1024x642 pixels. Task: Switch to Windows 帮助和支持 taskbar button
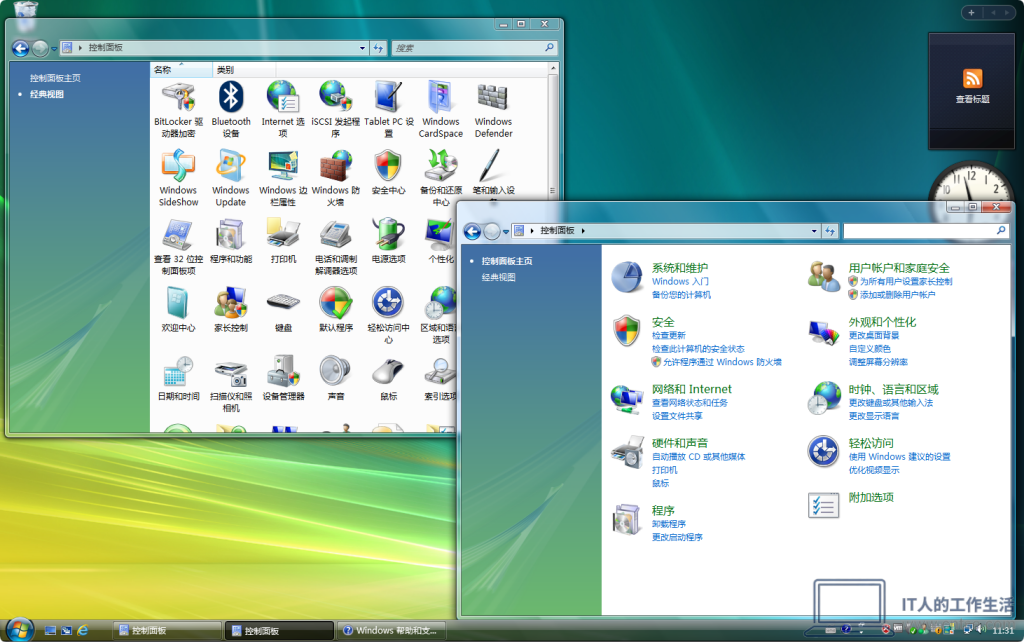392,631
